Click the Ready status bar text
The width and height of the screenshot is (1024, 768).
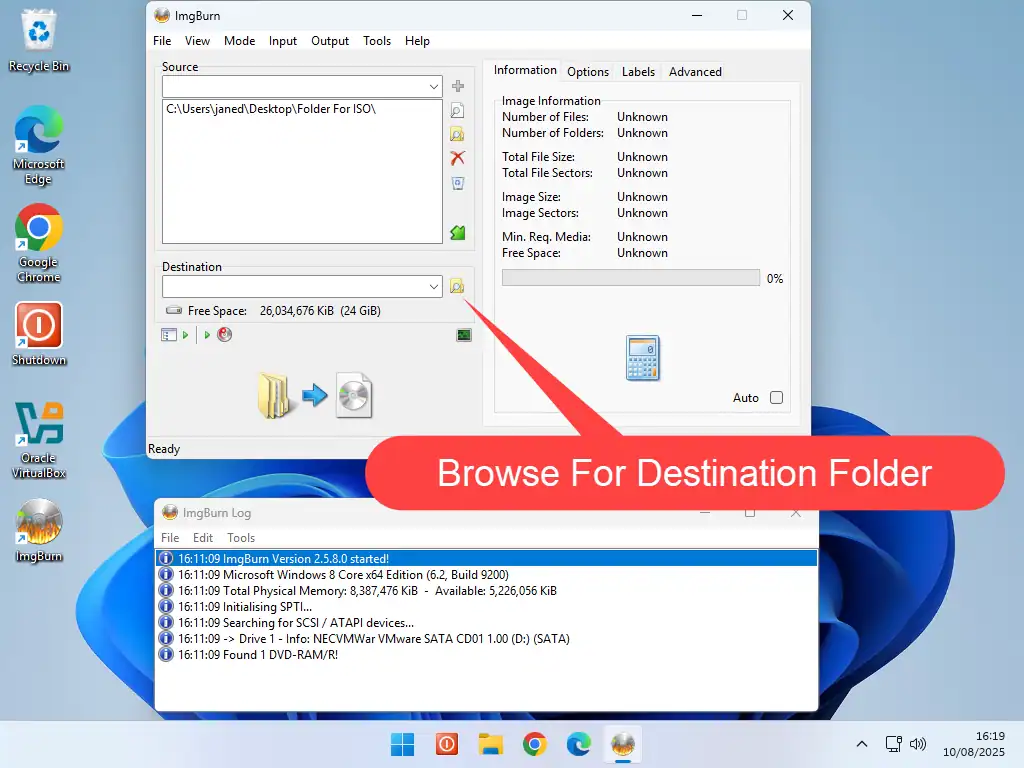(164, 449)
